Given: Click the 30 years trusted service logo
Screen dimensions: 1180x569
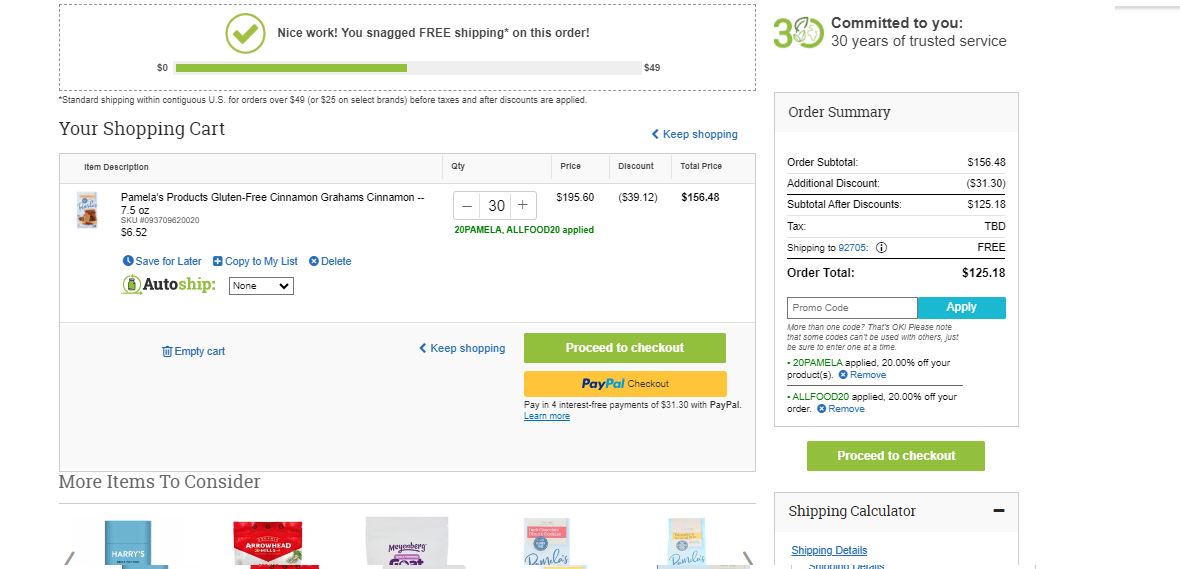Looking at the screenshot, I should pos(798,33).
